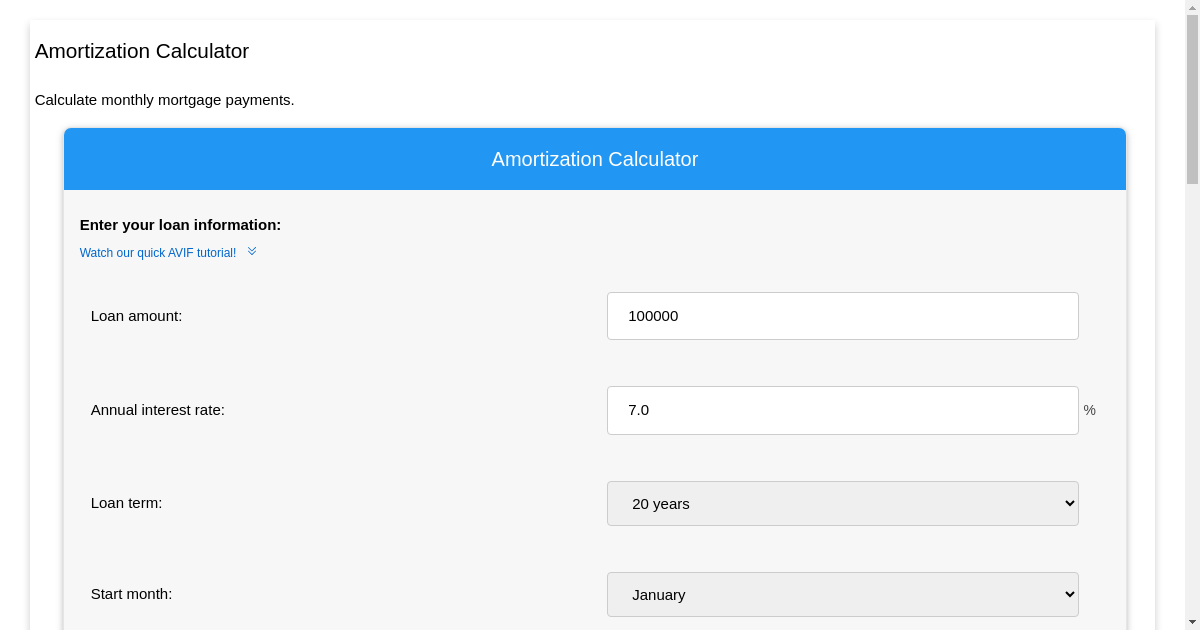The width and height of the screenshot is (1200, 630).
Task: Click the scrollbar up arrow
Action: [x=1191, y=8]
